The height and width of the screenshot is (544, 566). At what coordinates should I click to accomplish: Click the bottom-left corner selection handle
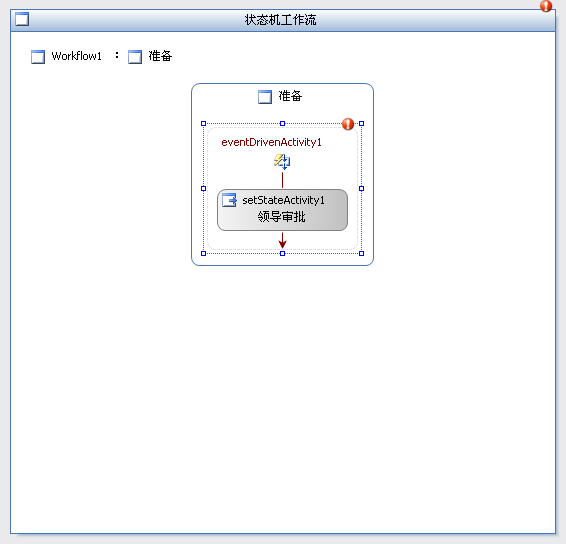click(x=204, y=253)
